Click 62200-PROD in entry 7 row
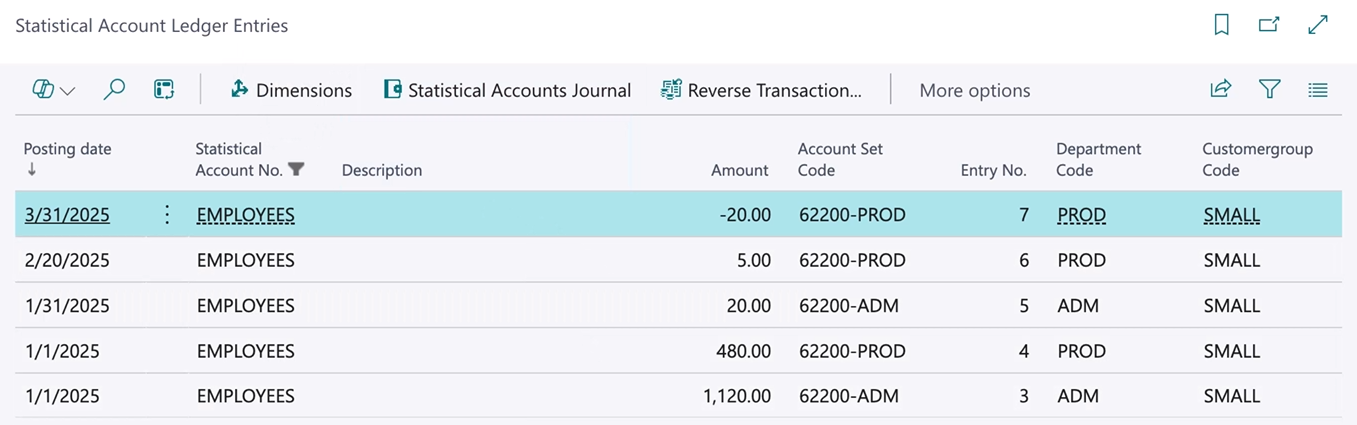Screen dimensions: 1357x425 tap(852, 215)
